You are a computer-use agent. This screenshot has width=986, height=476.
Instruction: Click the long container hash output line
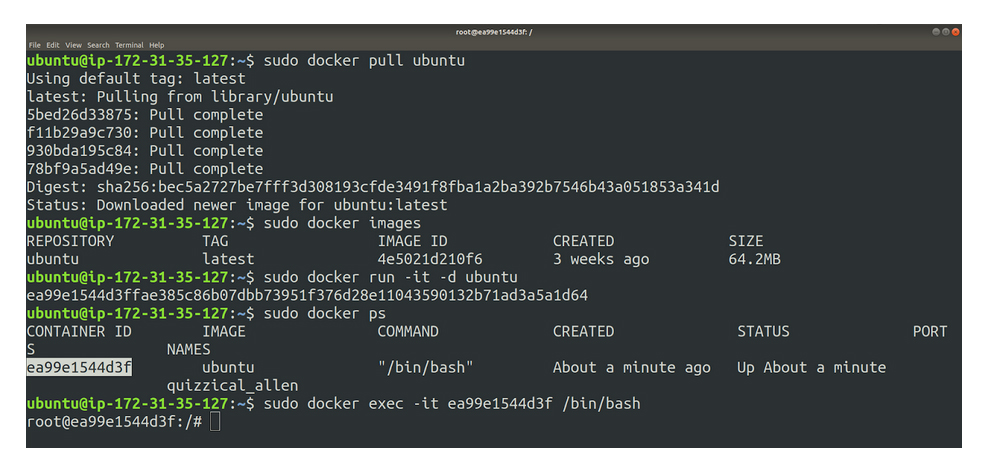pos(307,295)
